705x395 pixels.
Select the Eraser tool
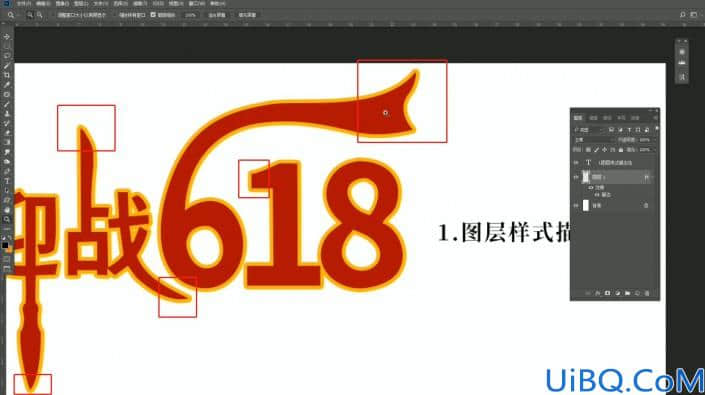(7, 133)
